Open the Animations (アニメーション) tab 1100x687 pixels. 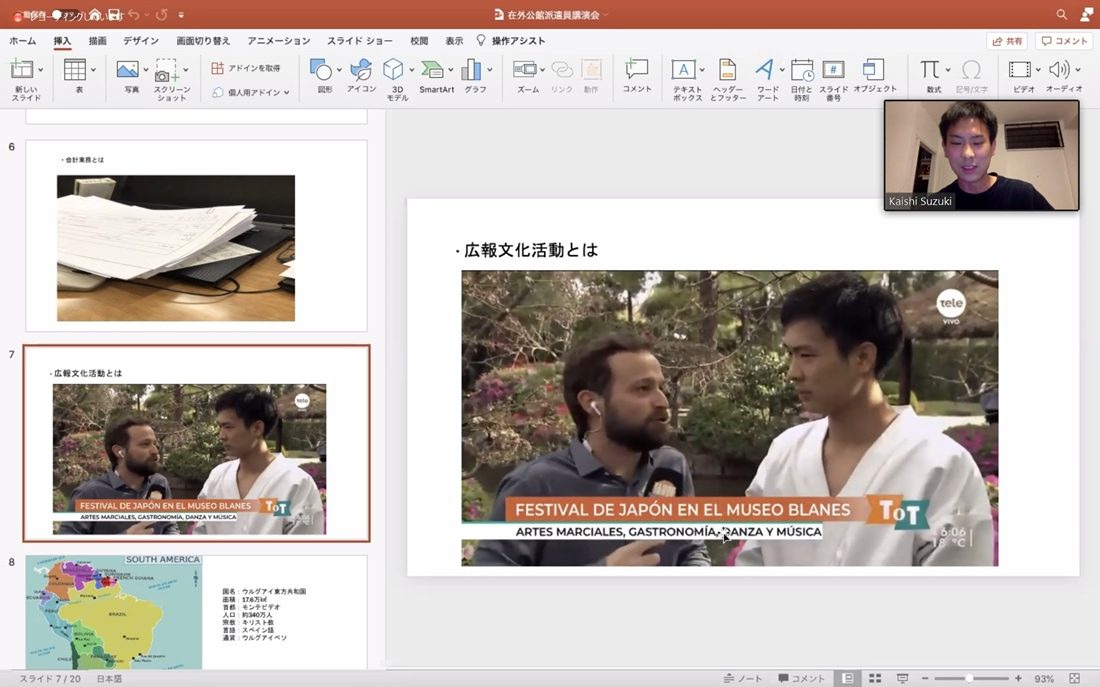click(x=279, y=41)
